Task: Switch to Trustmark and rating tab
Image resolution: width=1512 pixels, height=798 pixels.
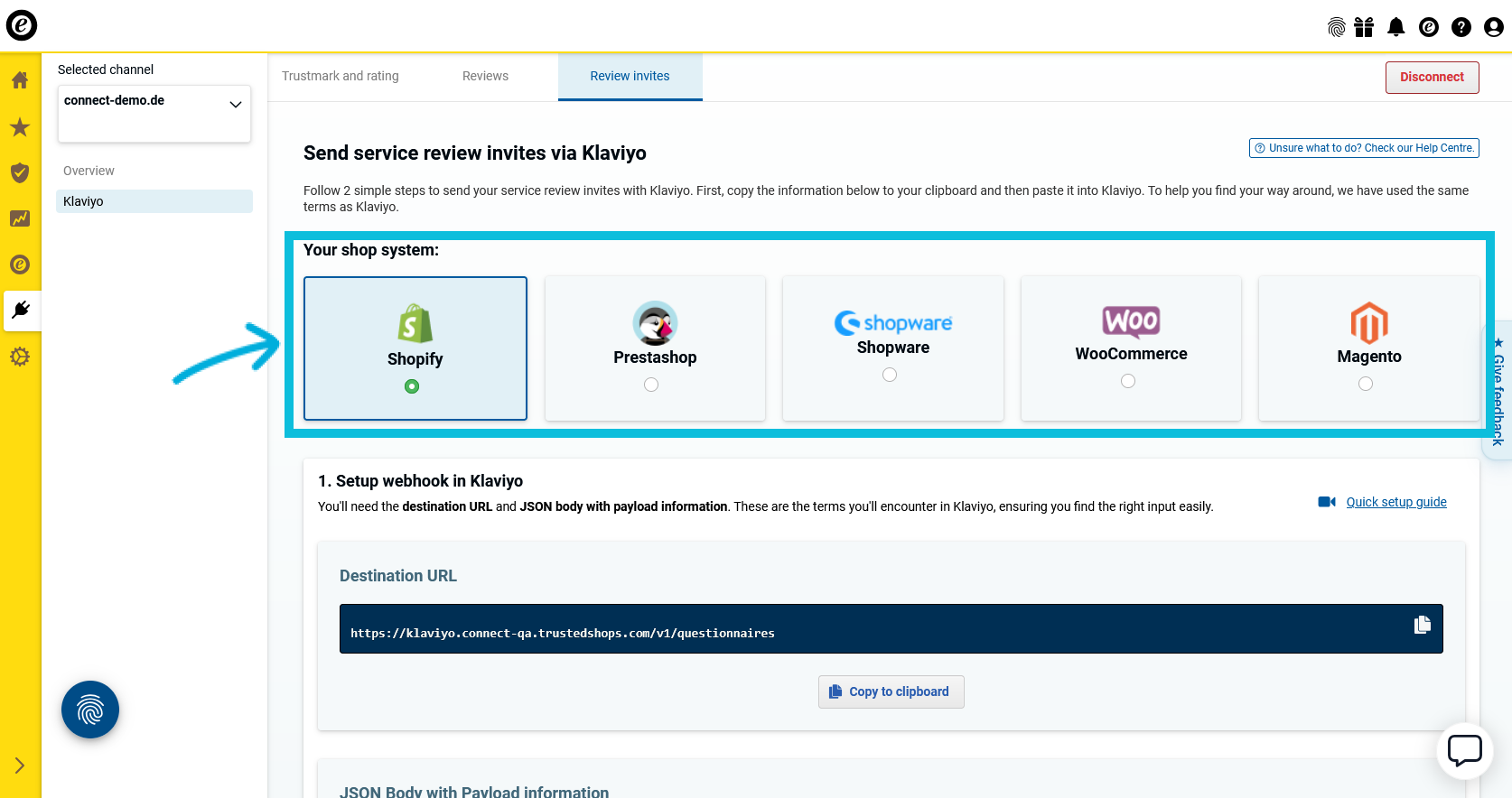Action: (x=341, y=76)
